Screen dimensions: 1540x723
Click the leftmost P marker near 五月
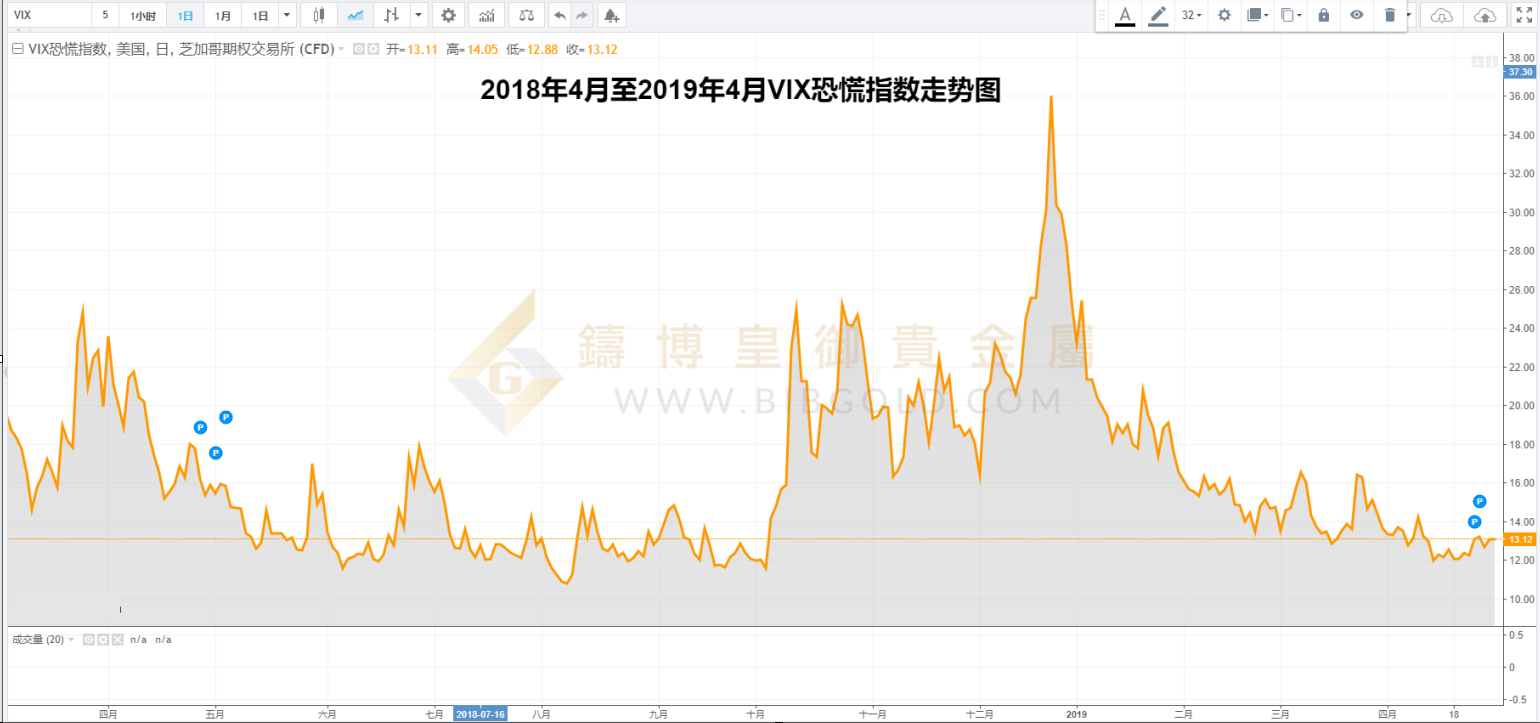point(200,427)
